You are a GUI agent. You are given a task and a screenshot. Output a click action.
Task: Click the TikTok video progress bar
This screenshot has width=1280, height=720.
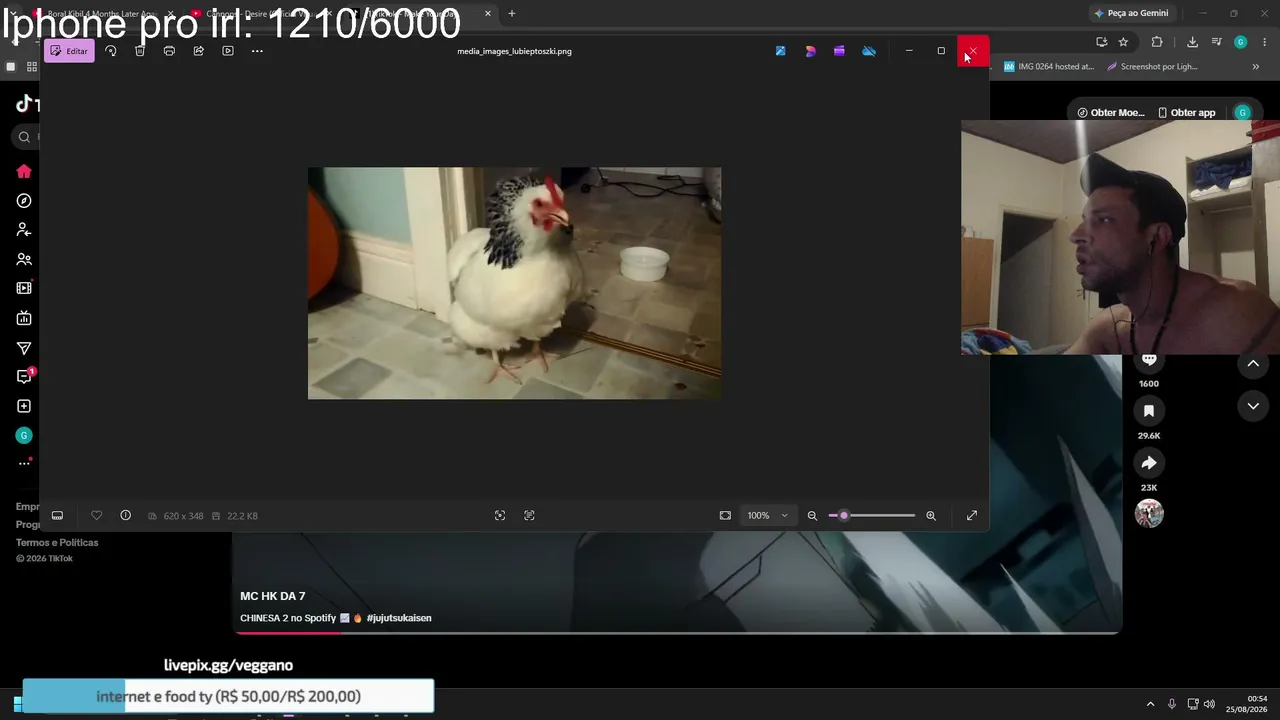coord(678,632)
